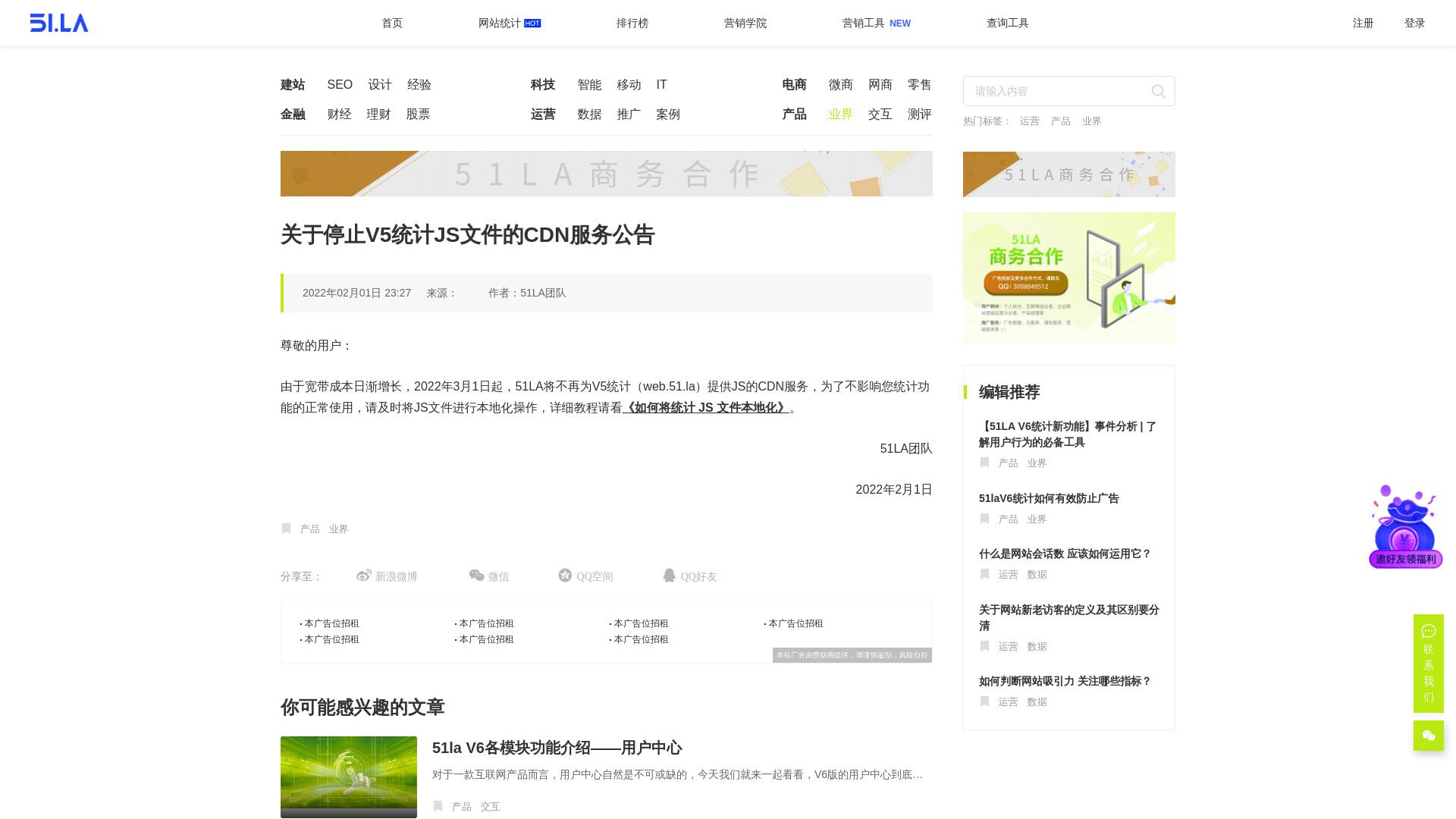Select the 股票 category
Image resolution: width=1456 pixels, height=819 pixels.
tap(418, 115)
